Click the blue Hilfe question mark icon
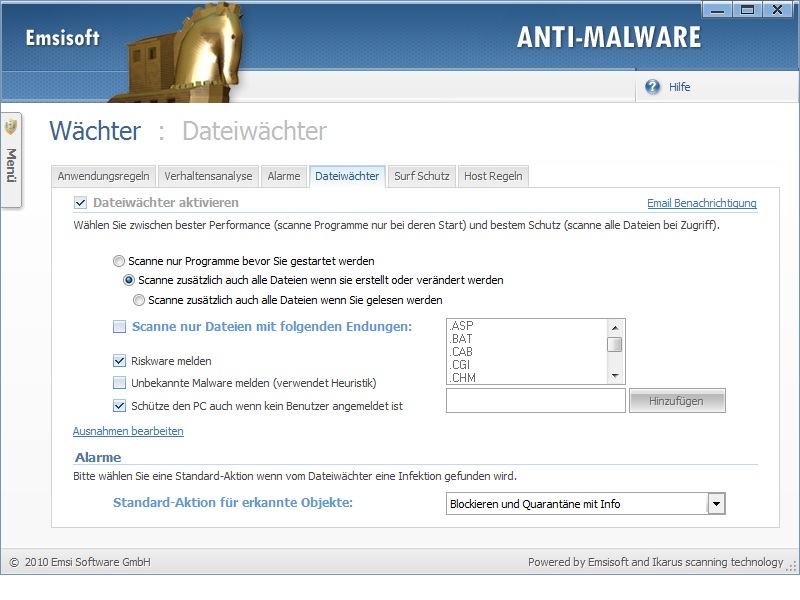 pyautogui.click(x=652, y=87)
